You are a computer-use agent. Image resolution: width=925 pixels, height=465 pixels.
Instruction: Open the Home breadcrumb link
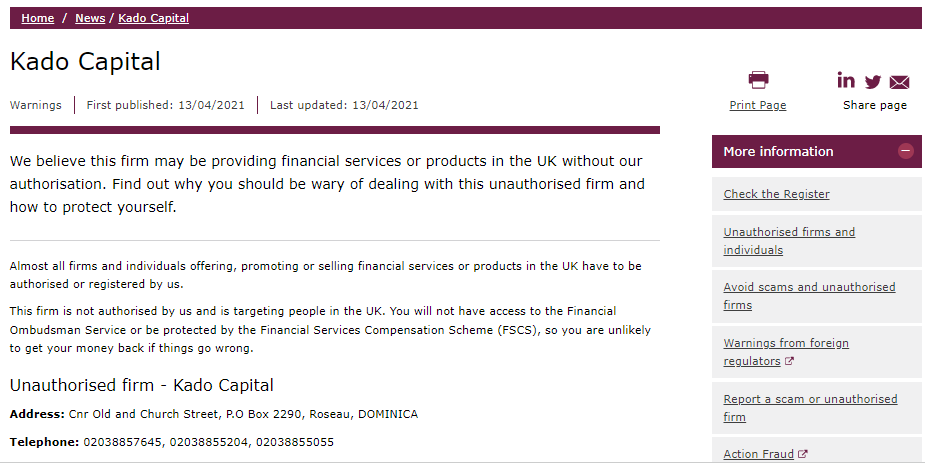point(38,18)
